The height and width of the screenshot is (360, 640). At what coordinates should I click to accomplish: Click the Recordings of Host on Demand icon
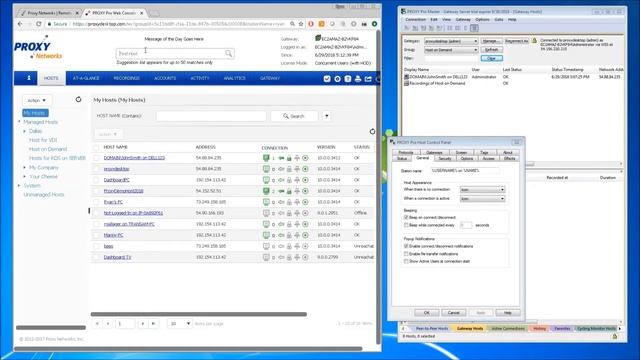point(407,83)
